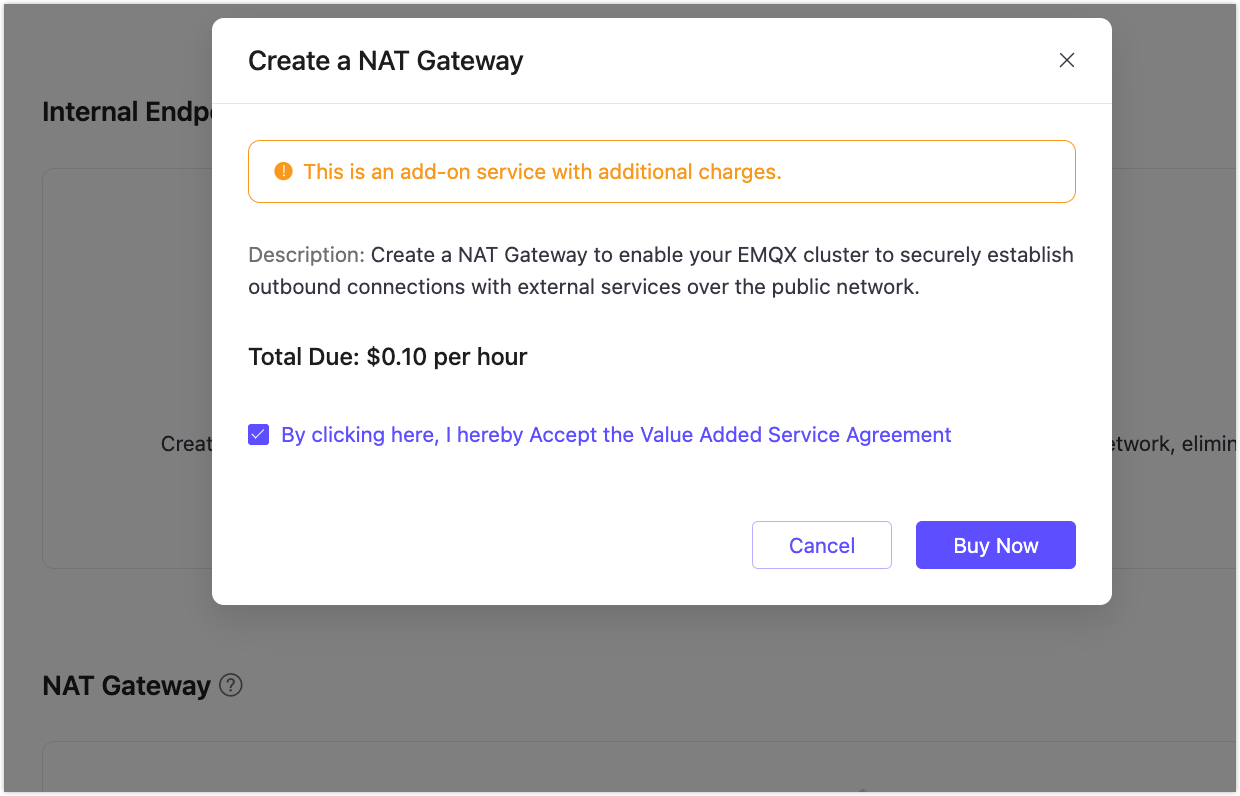Click the NAT Gateway section heading
Image resolution: width=1240 pixels, height=796 pixels.
(126, 686)
